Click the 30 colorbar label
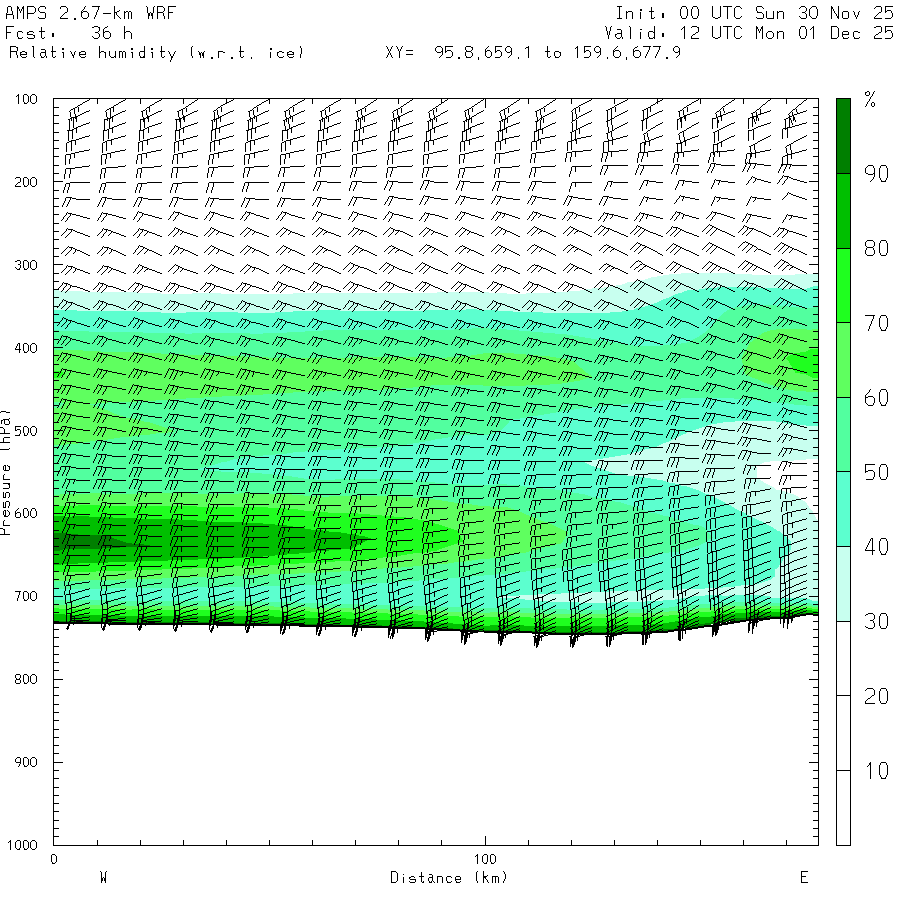 876,622
